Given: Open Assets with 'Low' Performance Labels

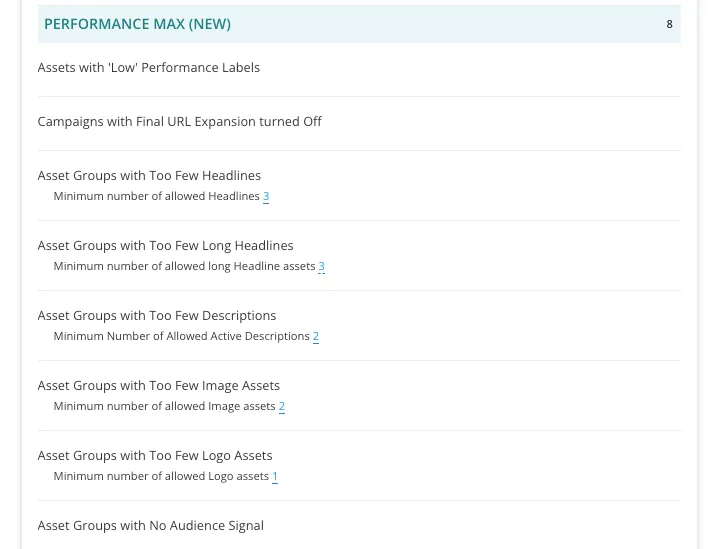Looking at the screenshot, I should (x=148, y=68).
